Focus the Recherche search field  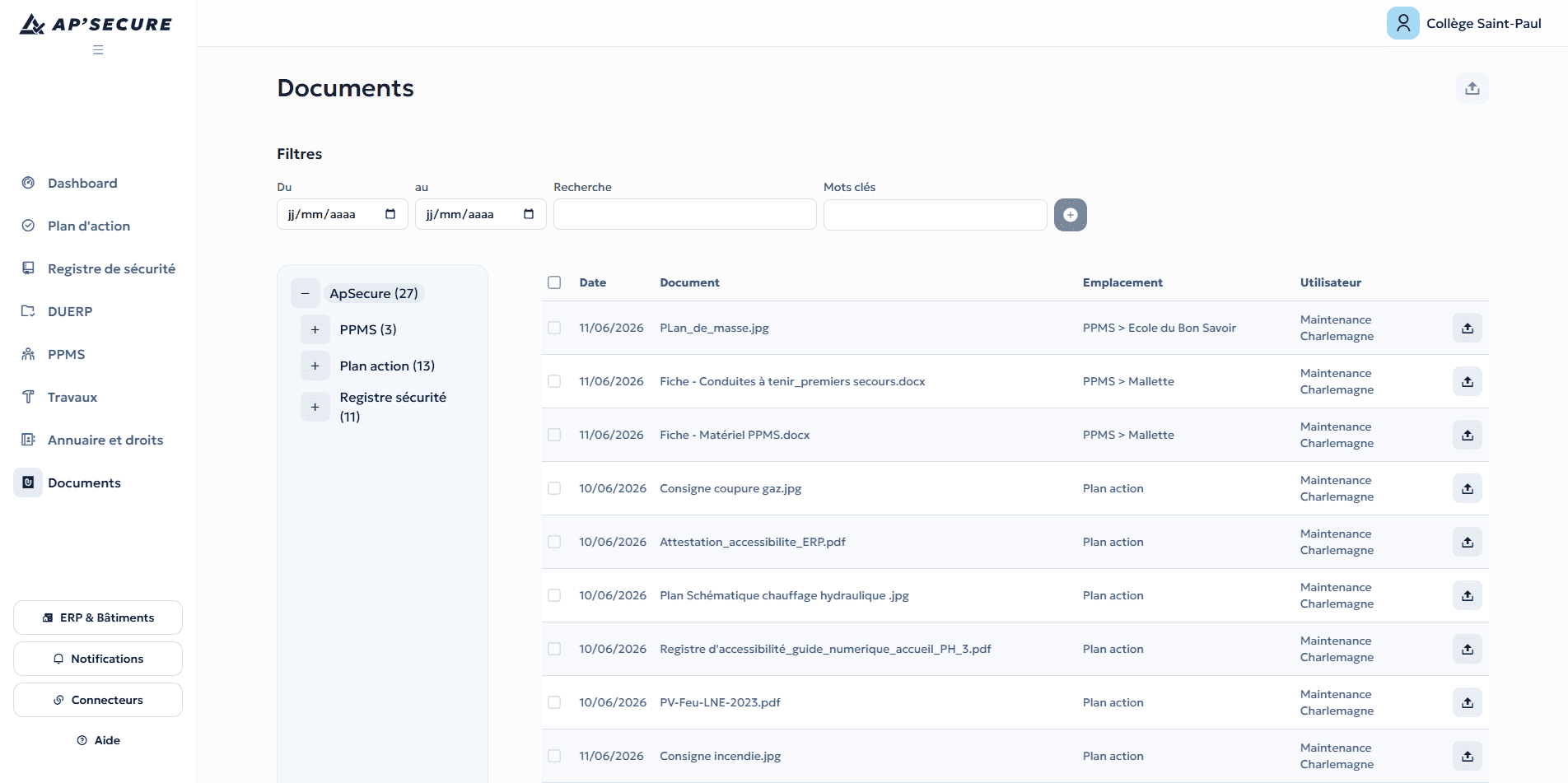(x=685, y=214)
